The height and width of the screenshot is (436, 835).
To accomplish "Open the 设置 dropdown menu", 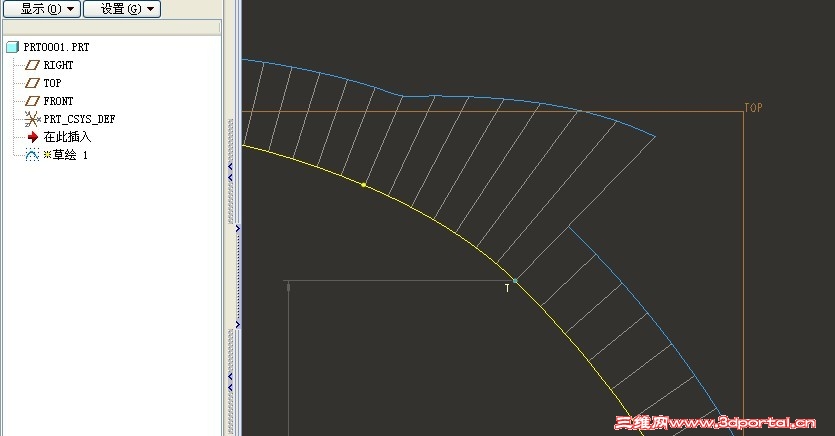I will tap(122, 9).
